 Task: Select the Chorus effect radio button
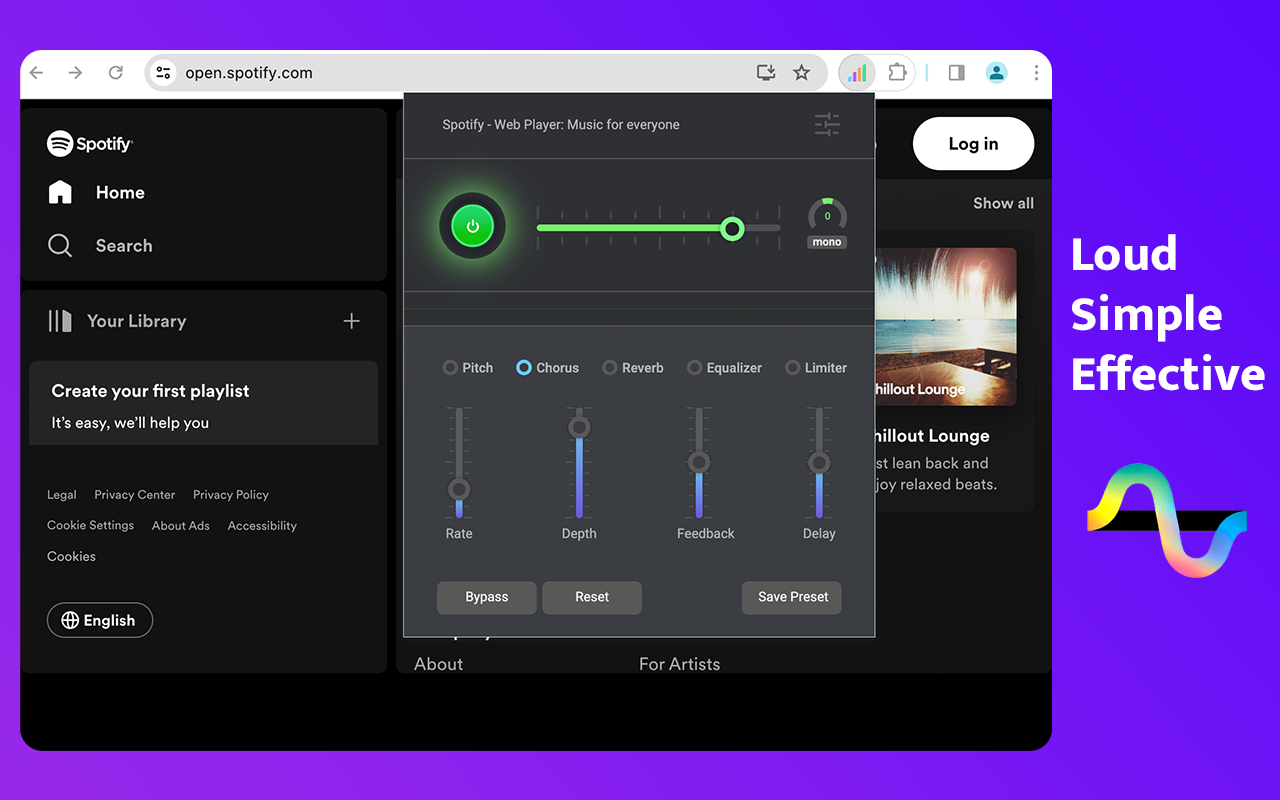[x=524, y=368]
